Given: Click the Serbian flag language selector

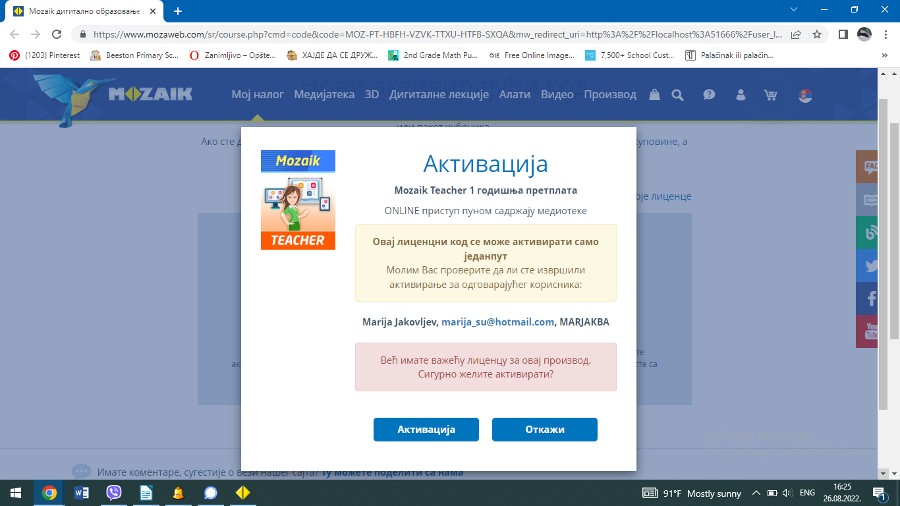Looking at the screenshot, I should click(x=805, y=95).
